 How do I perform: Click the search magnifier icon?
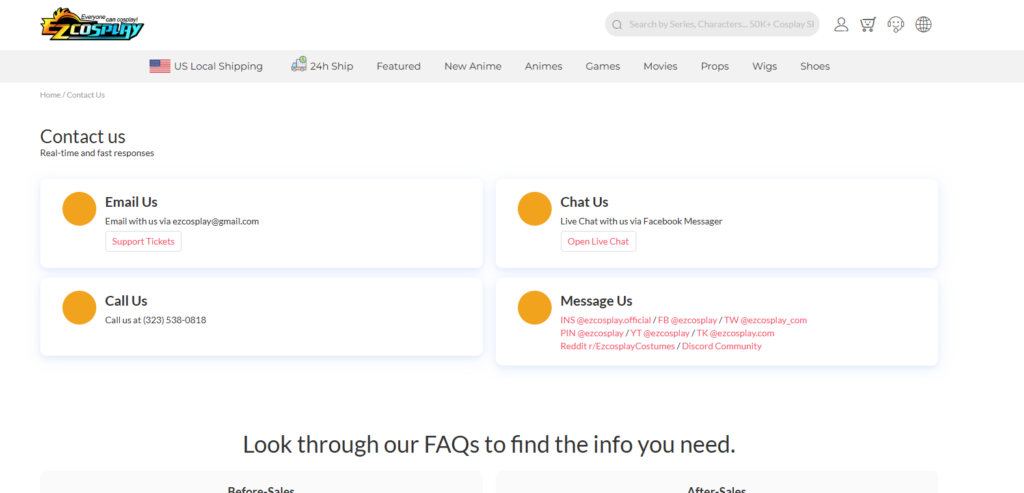617,25
